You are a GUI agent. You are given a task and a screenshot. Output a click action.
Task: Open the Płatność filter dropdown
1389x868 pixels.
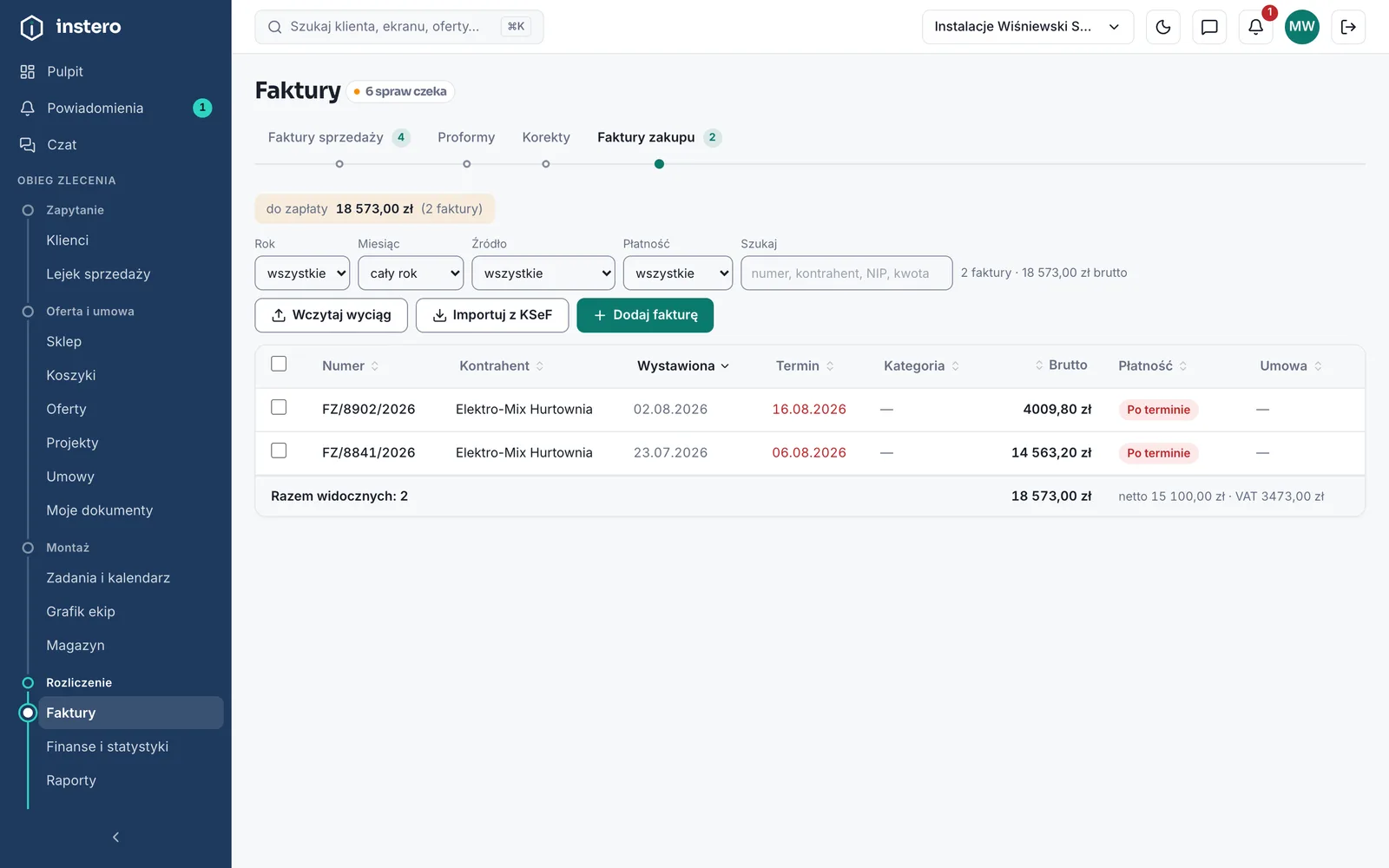pos(678,273)
